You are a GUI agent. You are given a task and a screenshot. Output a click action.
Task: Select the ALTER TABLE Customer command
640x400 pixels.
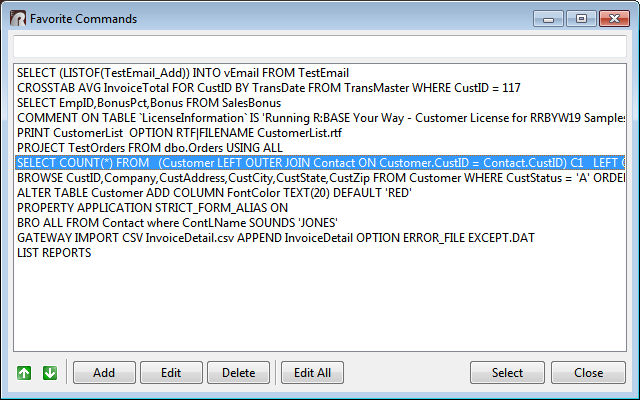point(211,193)
